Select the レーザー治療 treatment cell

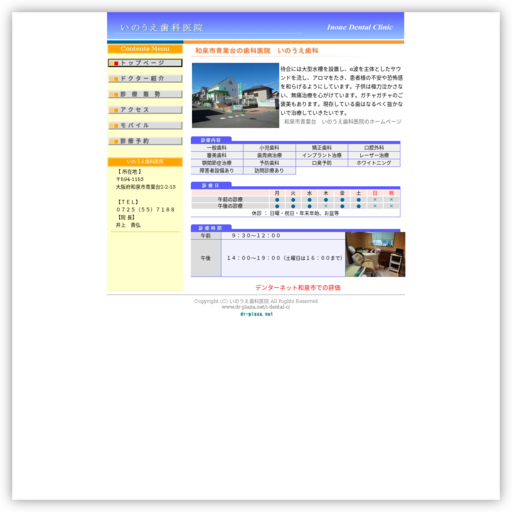coord(374,155)
